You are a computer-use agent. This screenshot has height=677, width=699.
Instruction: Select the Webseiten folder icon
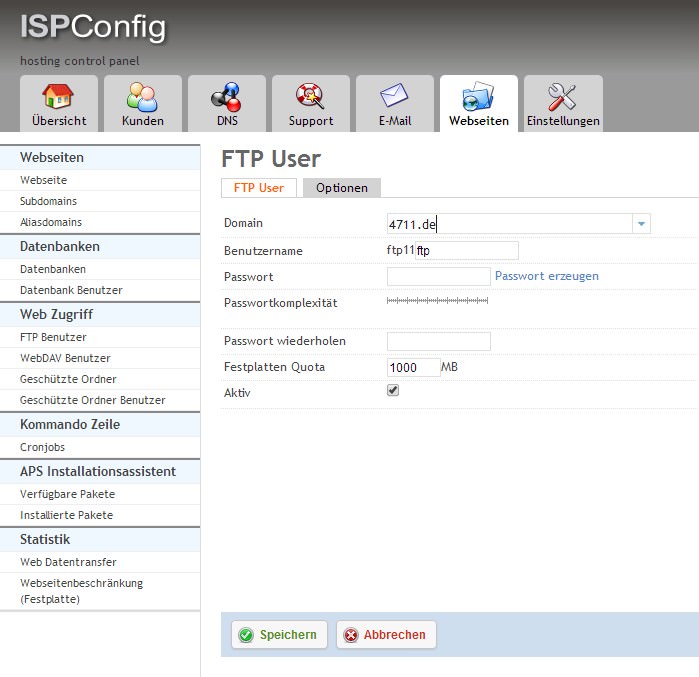pyautogui.click(x=478, y=98)
